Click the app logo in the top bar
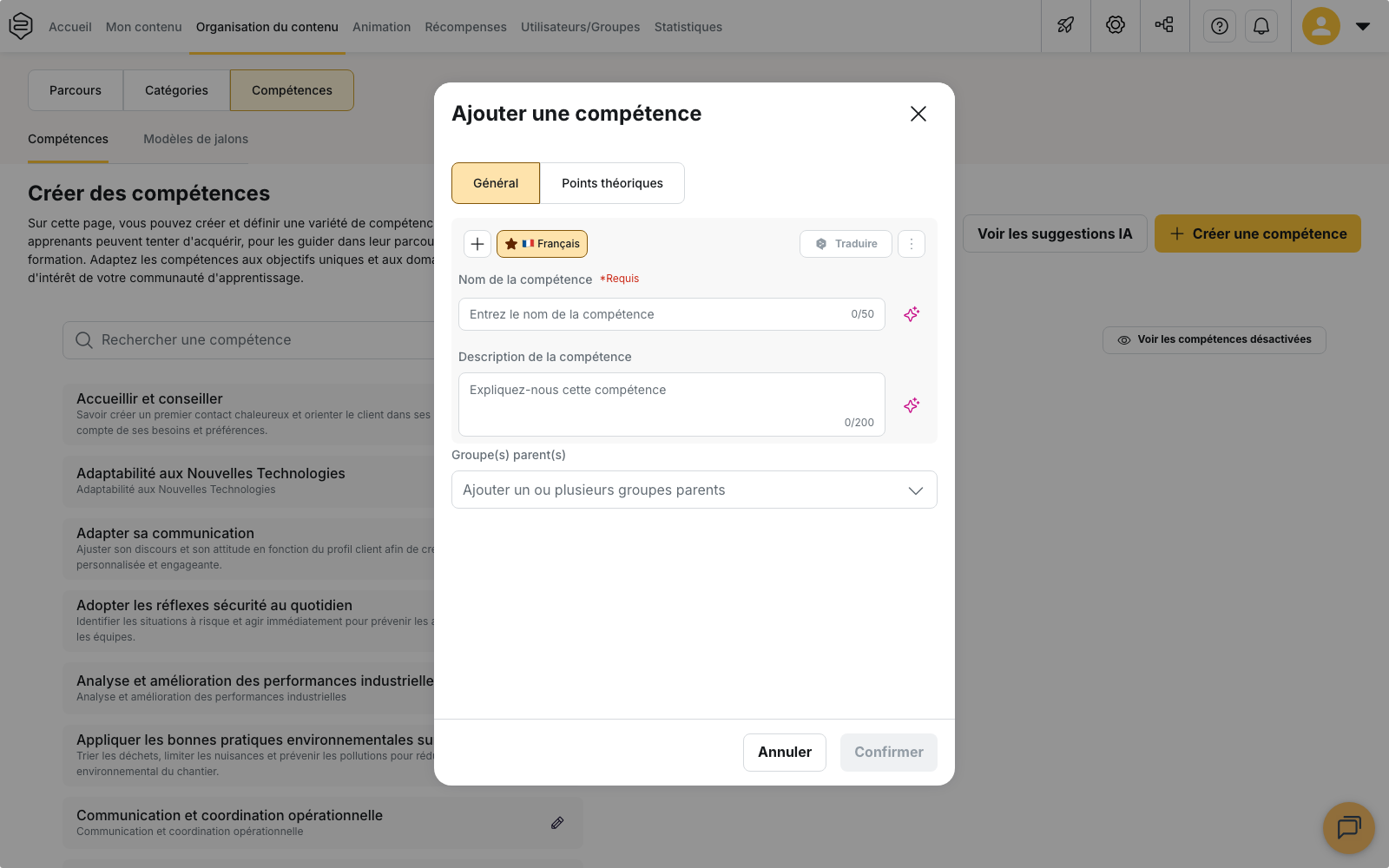The height and width of the screenshot is (868, 1389). click(21, 26)
